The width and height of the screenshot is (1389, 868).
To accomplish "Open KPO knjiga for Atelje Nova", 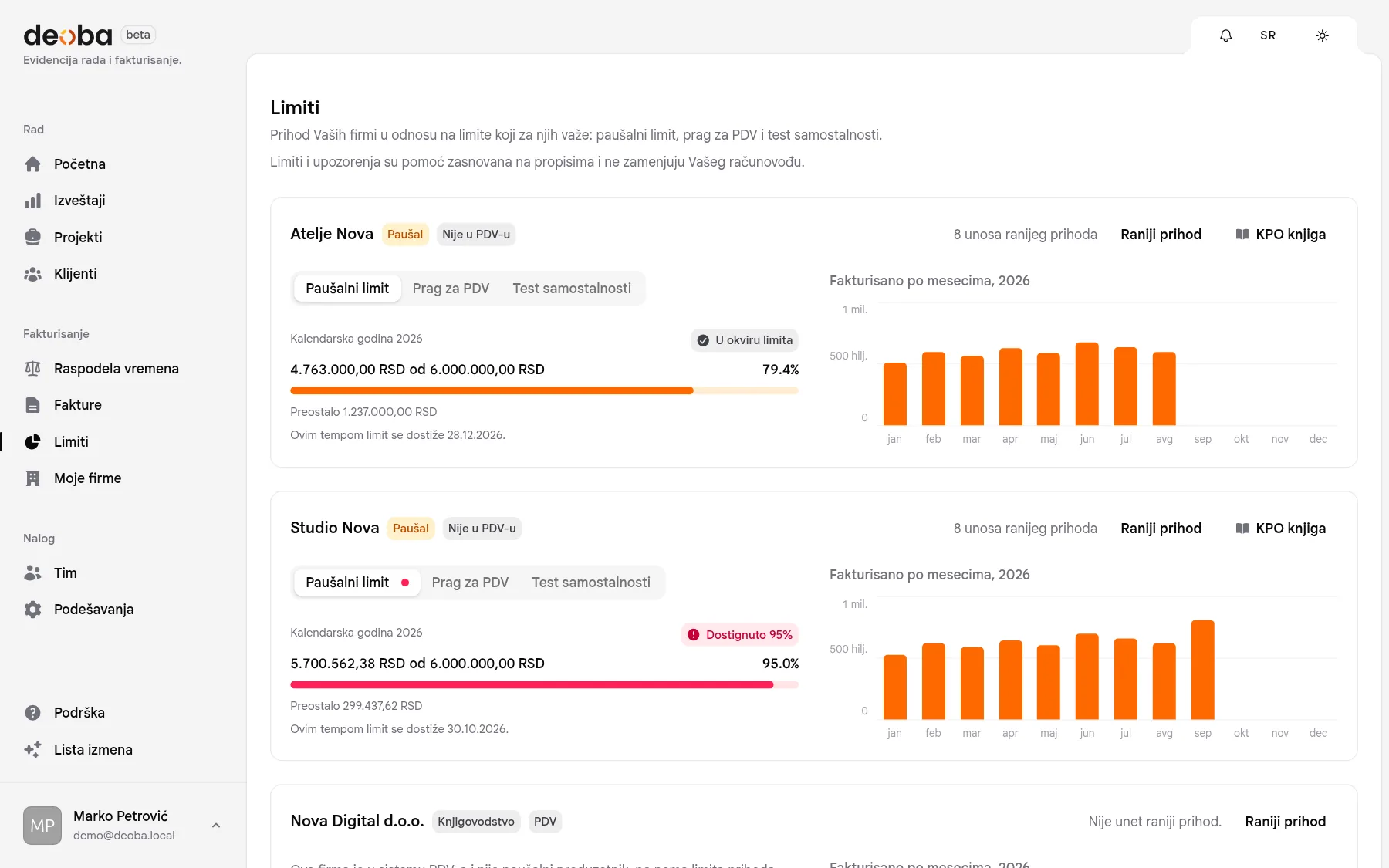I will pyautogui.click(x=1281, y=235).
